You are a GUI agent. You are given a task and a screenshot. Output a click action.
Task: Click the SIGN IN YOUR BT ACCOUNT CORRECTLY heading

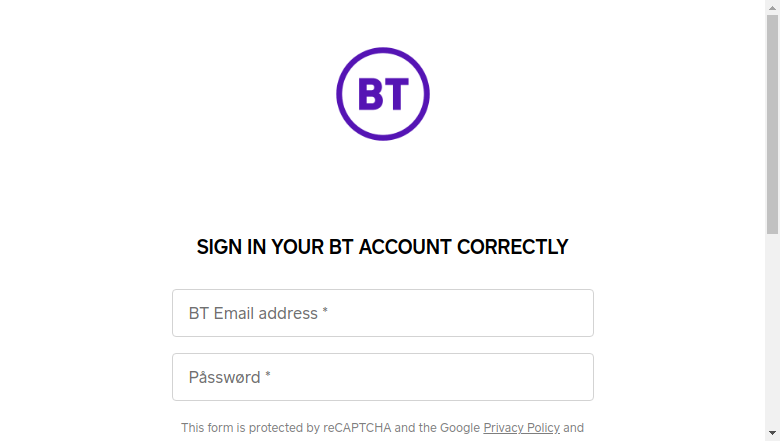pos(382,247)
